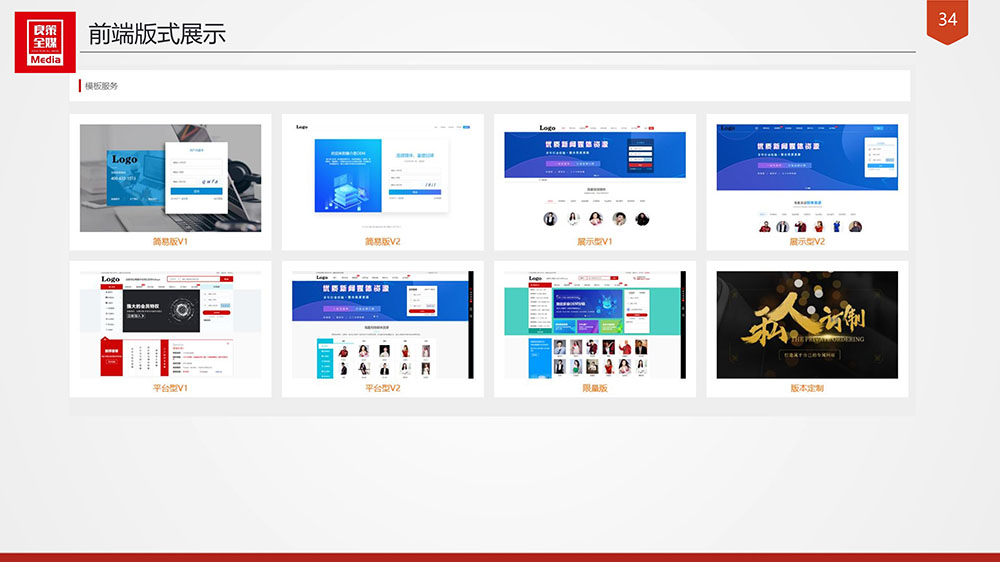Screen dimensions: 1000x562
Task: Click the 版本定制 caption label
Action: click(807, 388)
